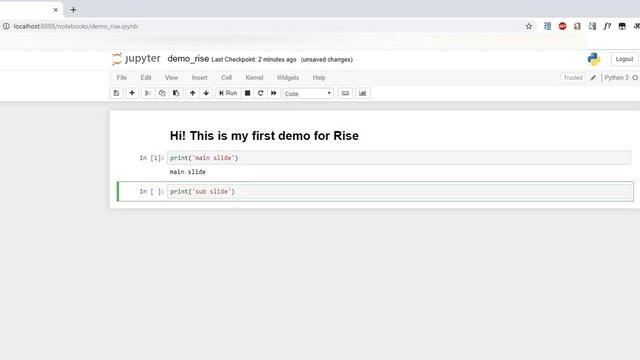
Task: Click the red browser extension icon
Action: tap(562, 26)
